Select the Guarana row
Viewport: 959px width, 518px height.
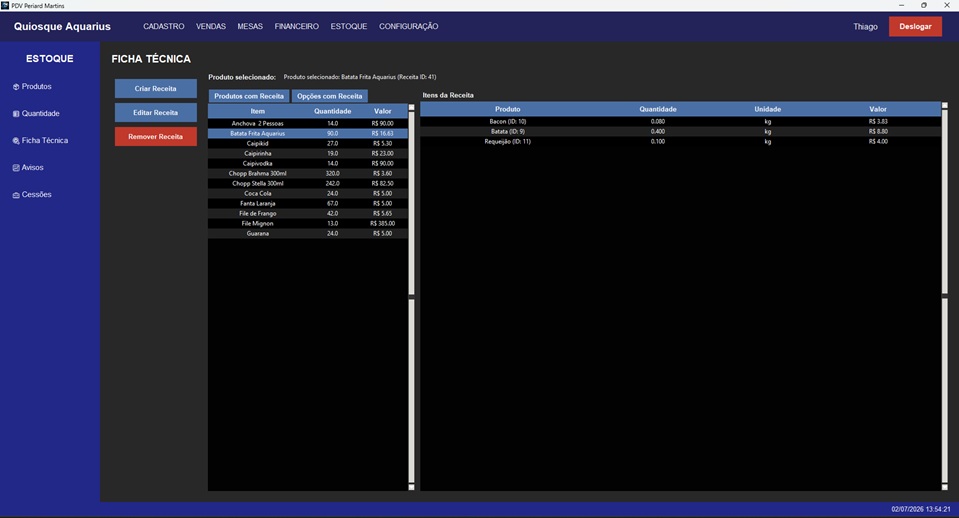point(308,234)
